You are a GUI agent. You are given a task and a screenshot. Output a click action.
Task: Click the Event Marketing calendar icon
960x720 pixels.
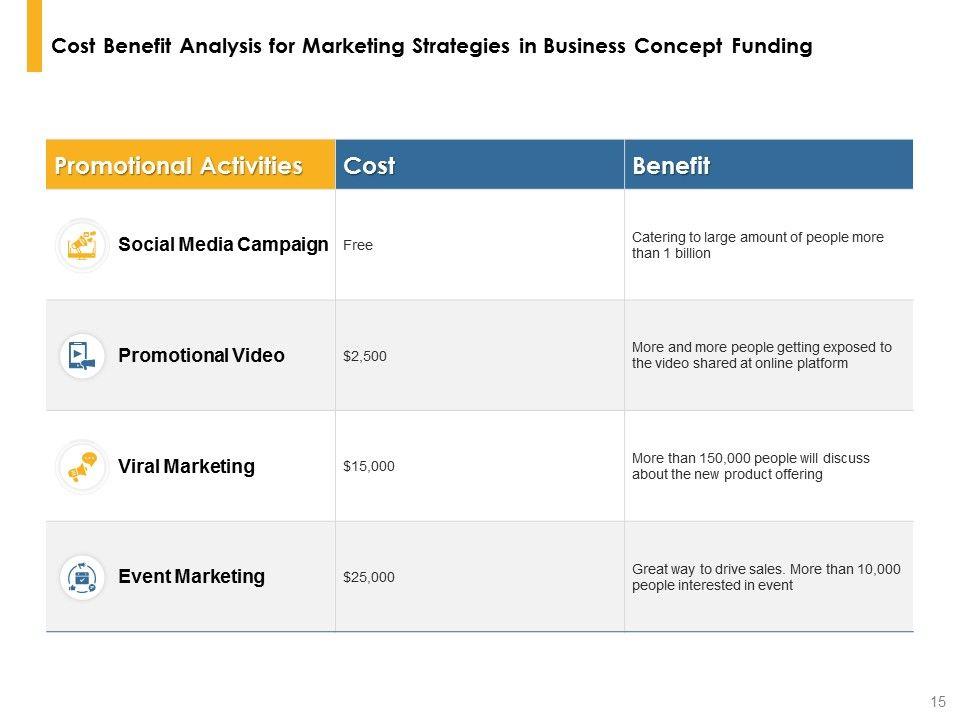pyautogui.click(x=82, y=577)
